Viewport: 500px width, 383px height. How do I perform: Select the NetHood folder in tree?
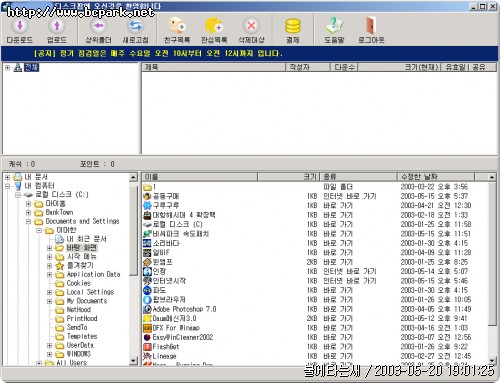point(79,310)
